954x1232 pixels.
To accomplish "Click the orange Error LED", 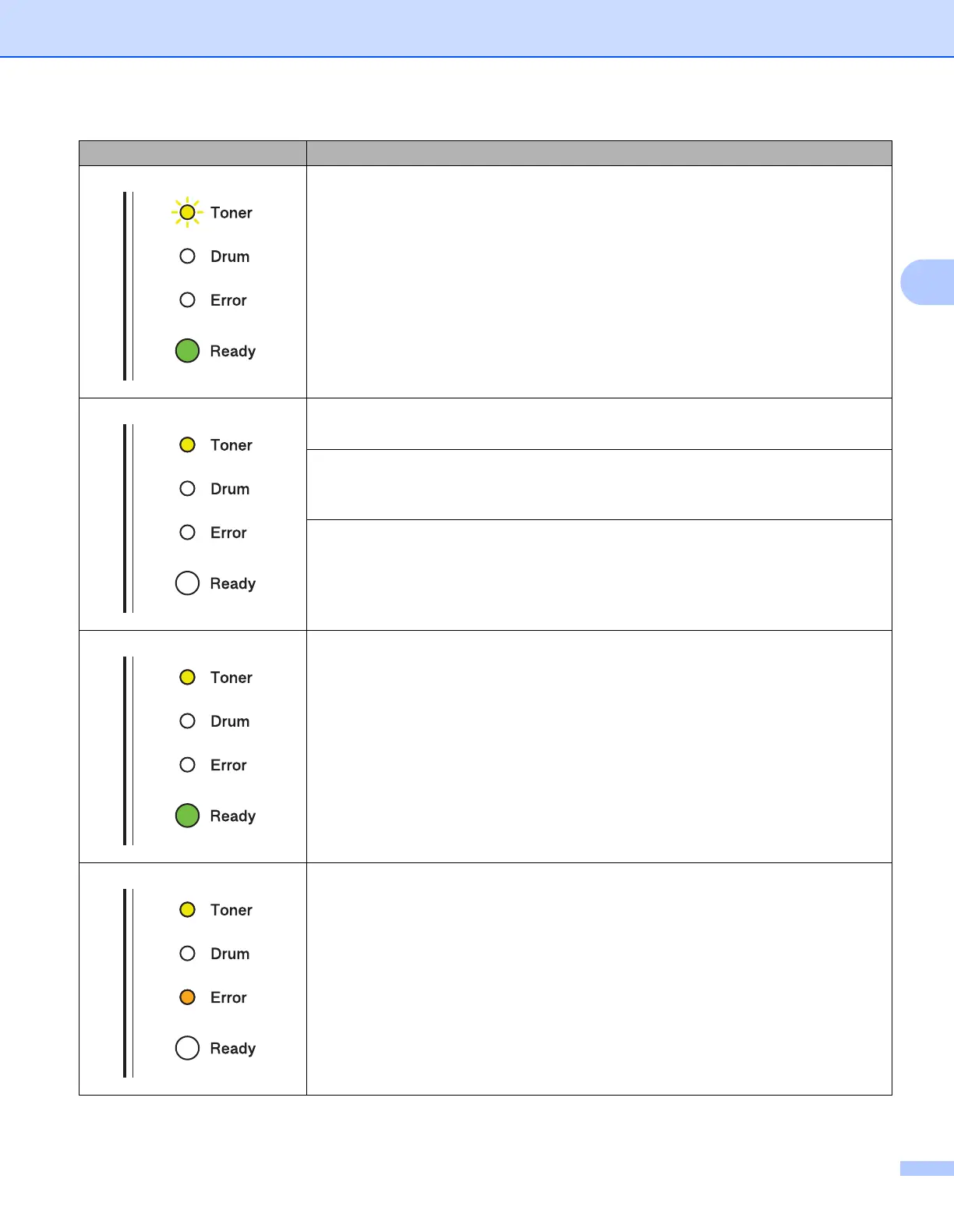I will point(187,997).
